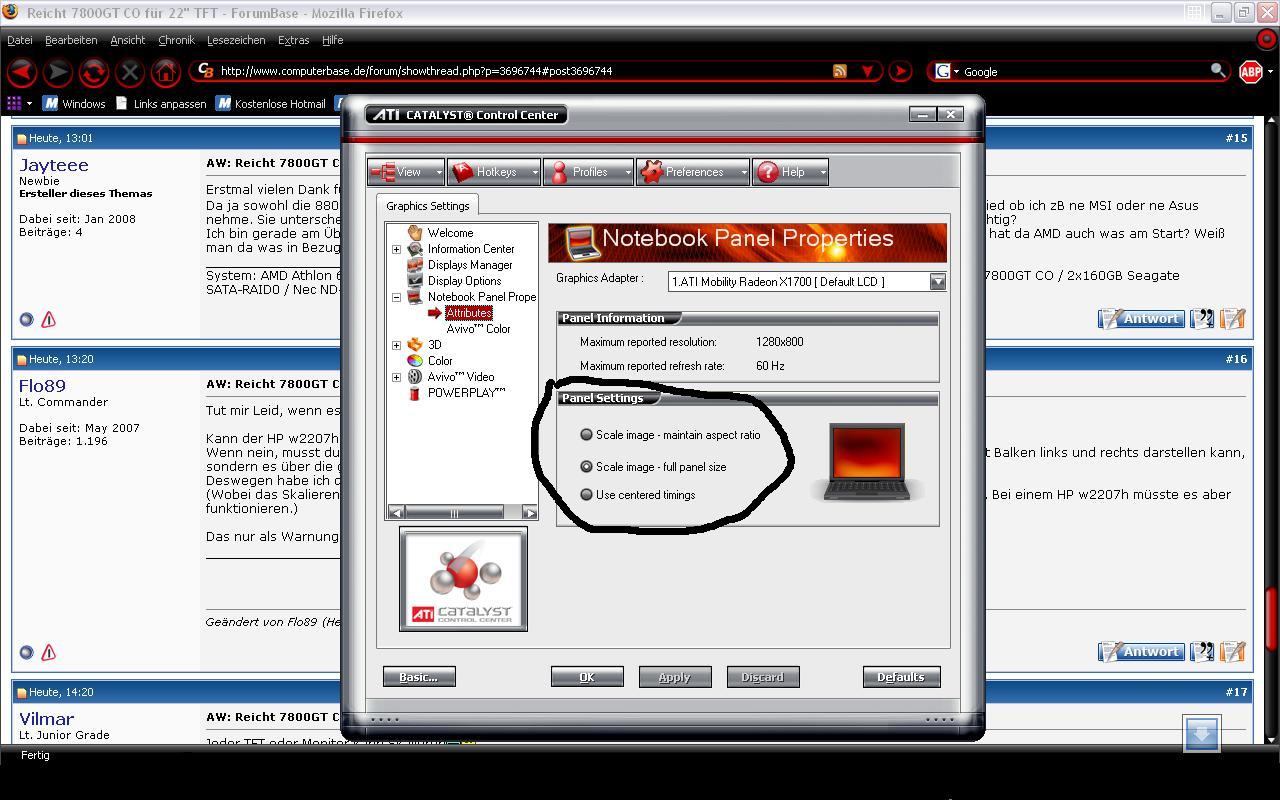
Task: Click the Discard button
Action: point(763,677)
